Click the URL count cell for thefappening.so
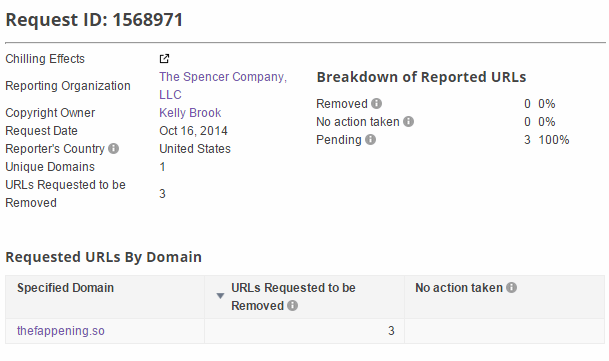609x361 pixels. tap(304, 331)
